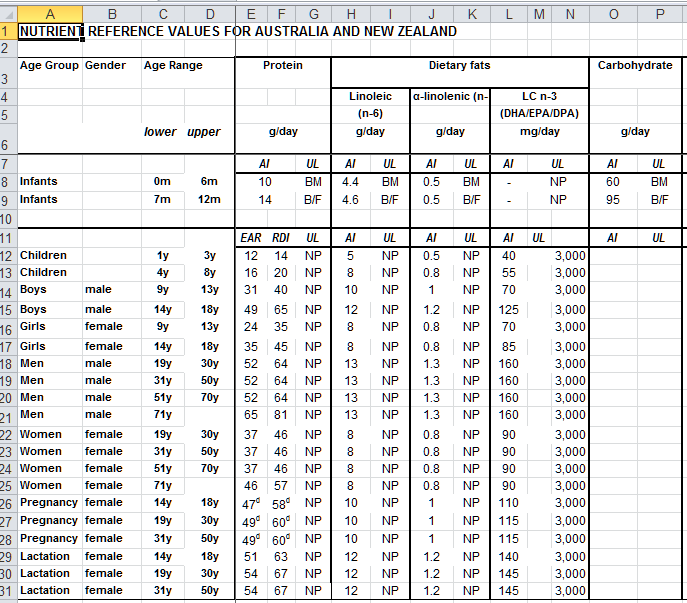Select row header 8

pyautogui.click(x=8, y=182)
